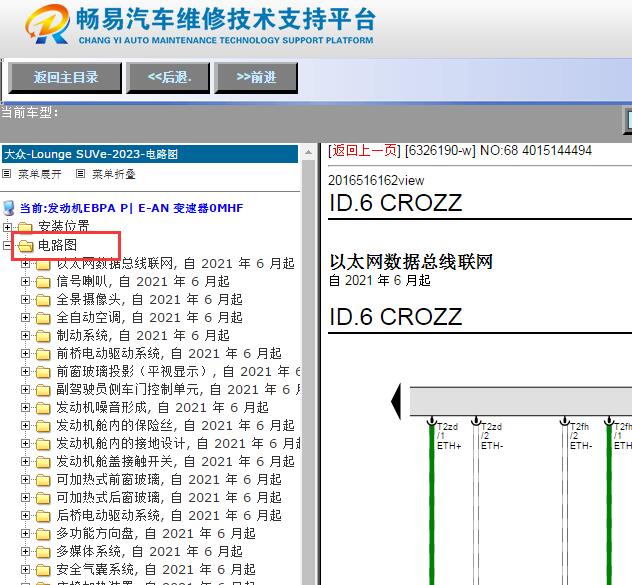Click open folder icon of 电路图
Viewport: 632px width, 585px height.
pyautogui.click(x=25, y=246)
